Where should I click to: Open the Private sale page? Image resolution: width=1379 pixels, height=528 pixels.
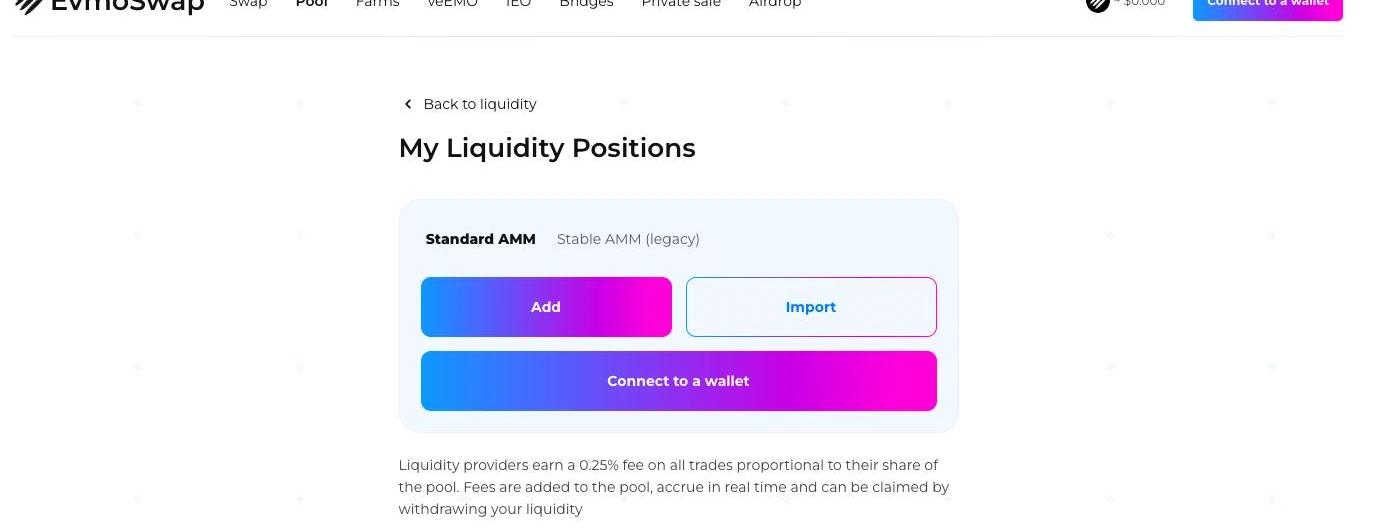pyautogui.click(x=681, y=4)
